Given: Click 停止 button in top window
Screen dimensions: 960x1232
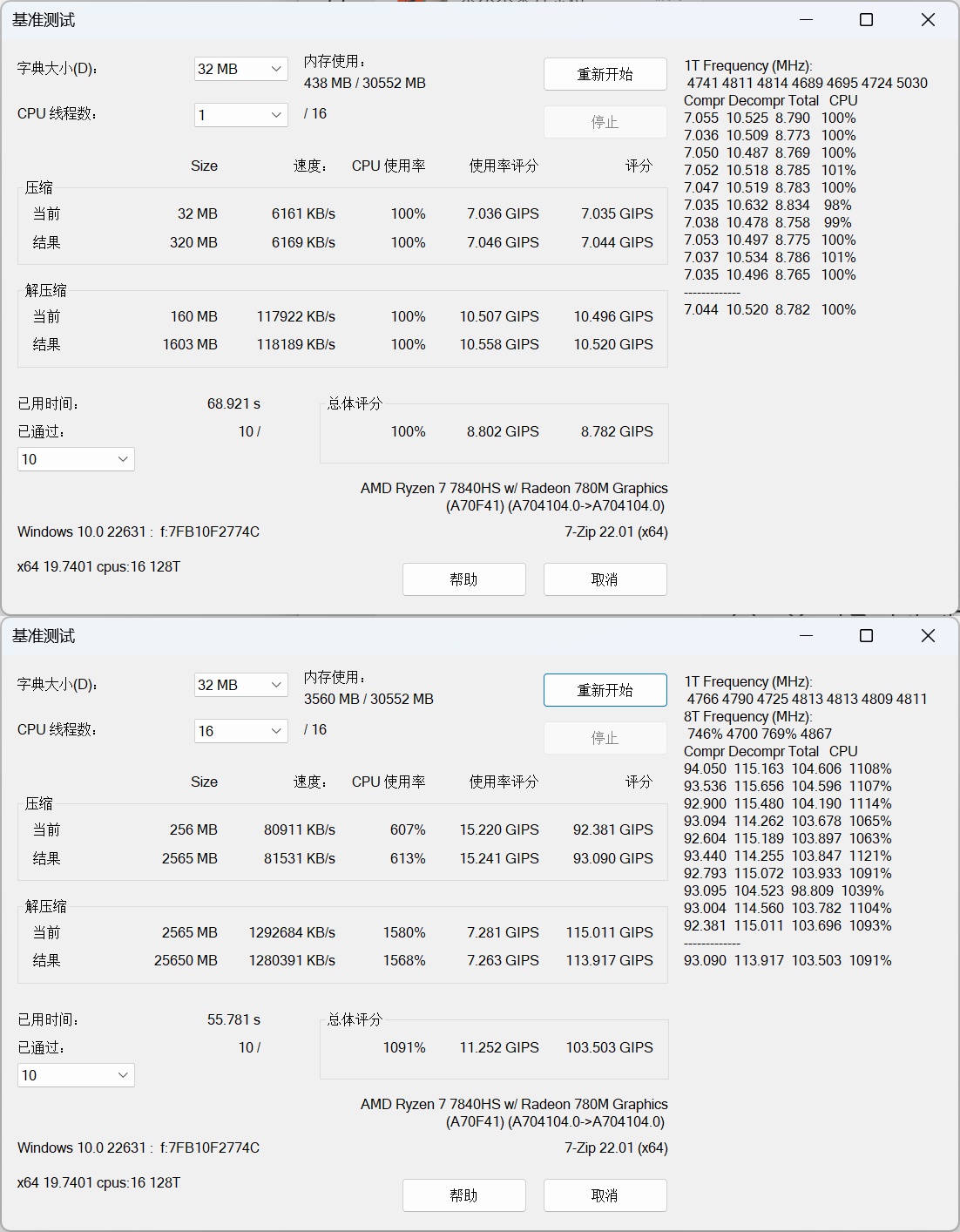Looking at the screenshot, I should click(x=605, y=122).
